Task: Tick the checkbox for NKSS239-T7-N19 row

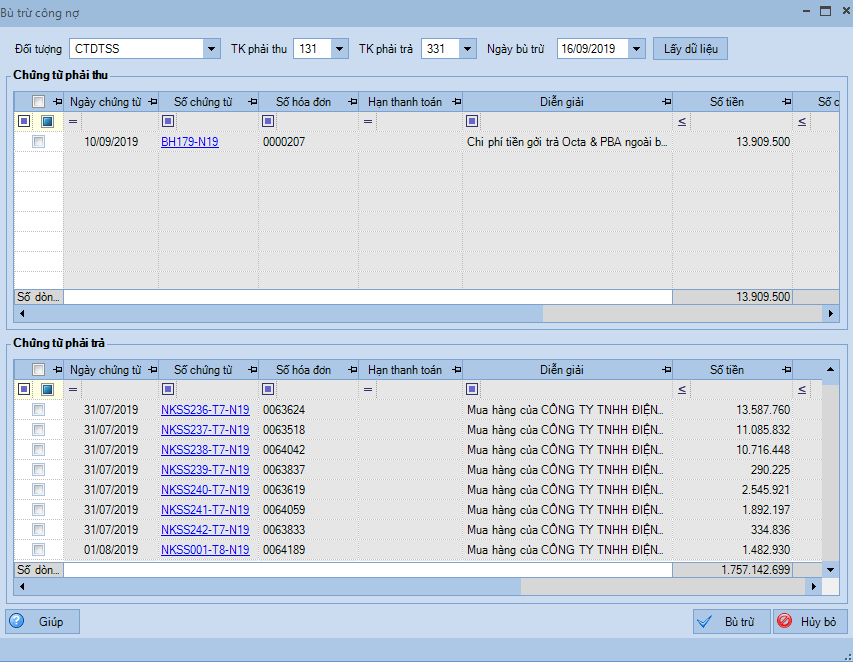Action: (38, 469)
